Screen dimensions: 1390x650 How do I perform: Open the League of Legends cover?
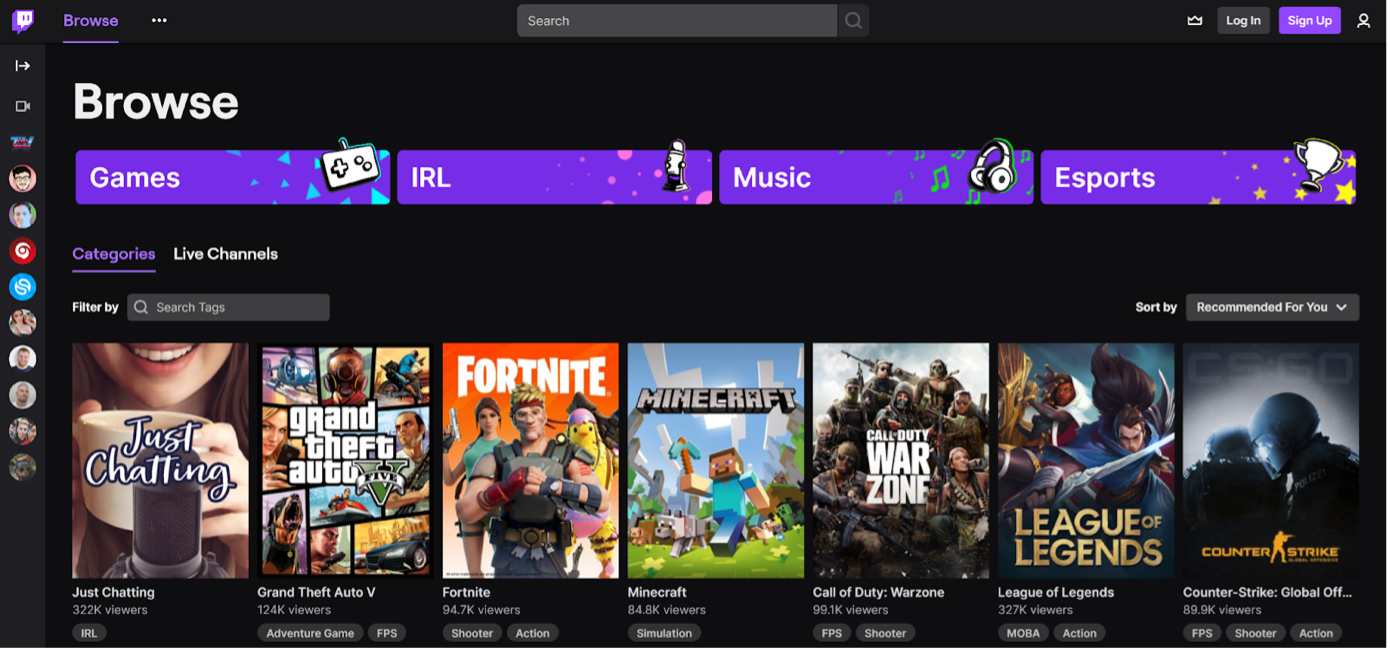(1086, 461)
